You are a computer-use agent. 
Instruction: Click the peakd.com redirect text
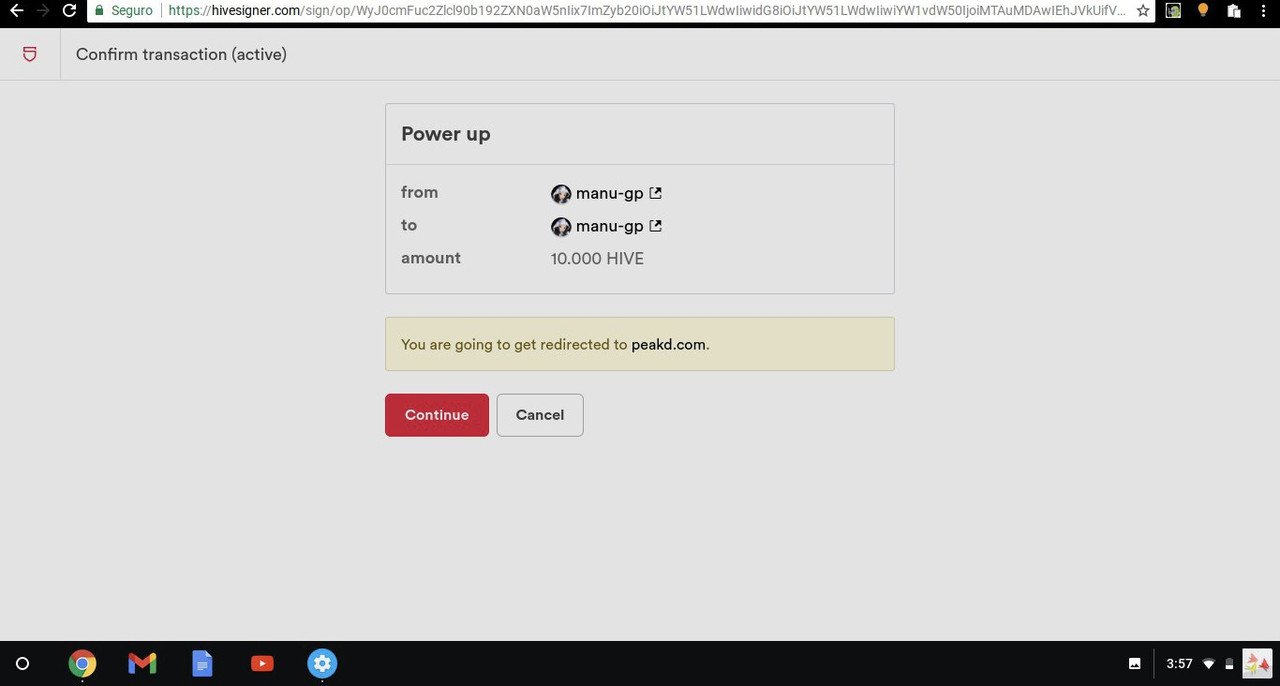[668, 344]
